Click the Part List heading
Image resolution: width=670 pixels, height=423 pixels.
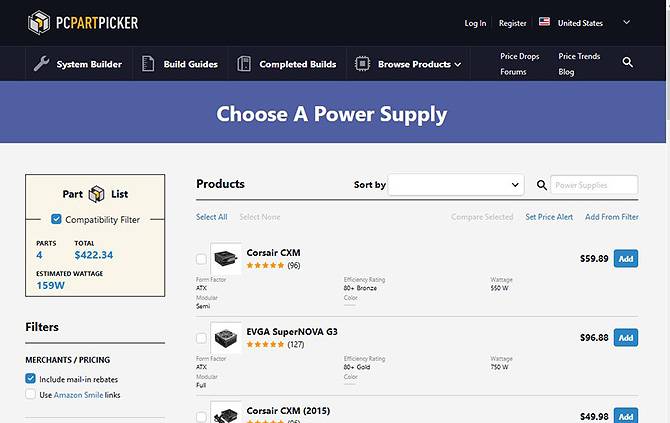tap(95, 194)
